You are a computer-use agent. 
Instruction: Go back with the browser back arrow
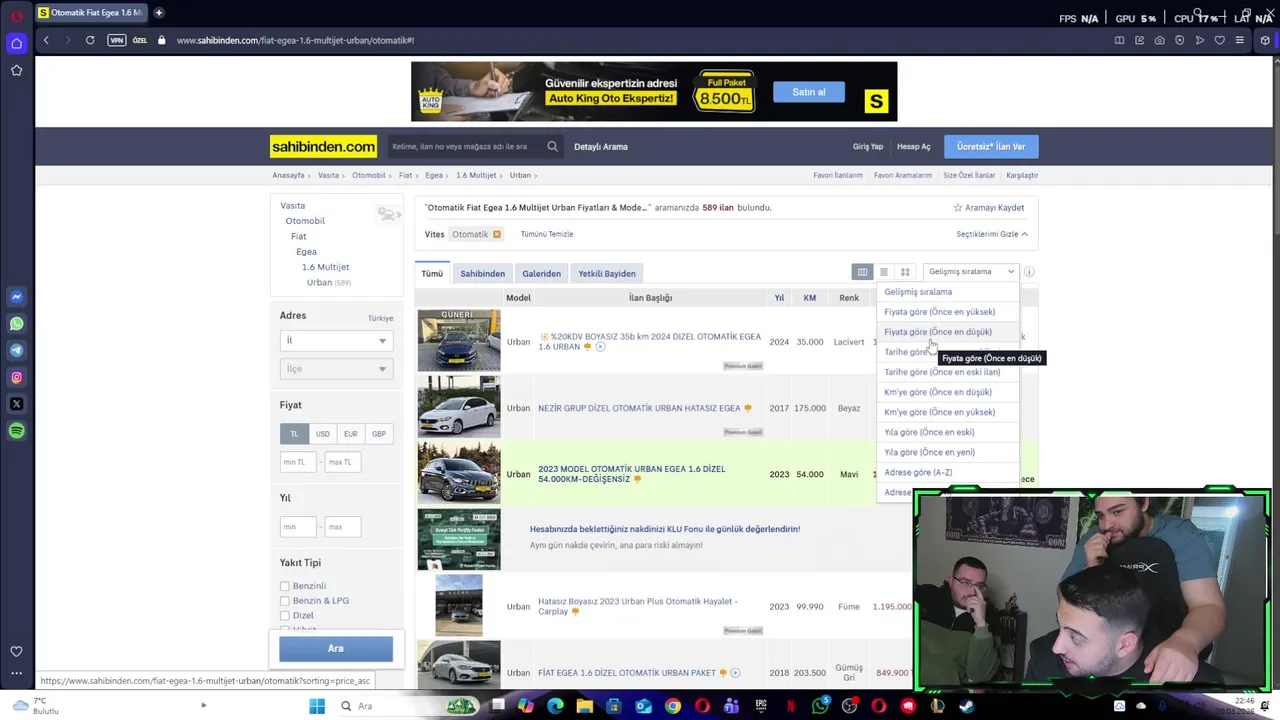coord(46,40)
